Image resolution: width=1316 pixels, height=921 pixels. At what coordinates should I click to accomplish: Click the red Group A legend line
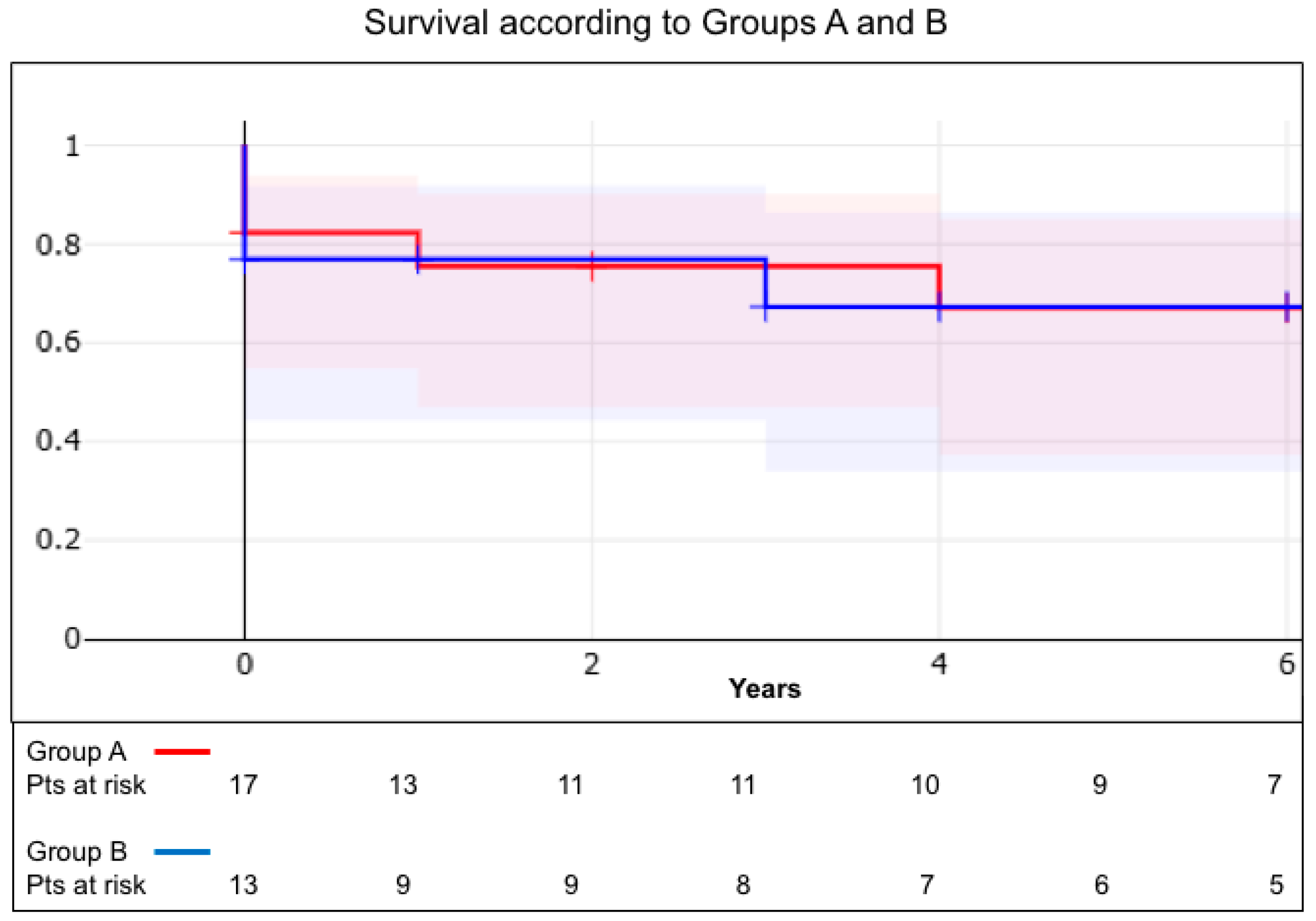[182, 751]
